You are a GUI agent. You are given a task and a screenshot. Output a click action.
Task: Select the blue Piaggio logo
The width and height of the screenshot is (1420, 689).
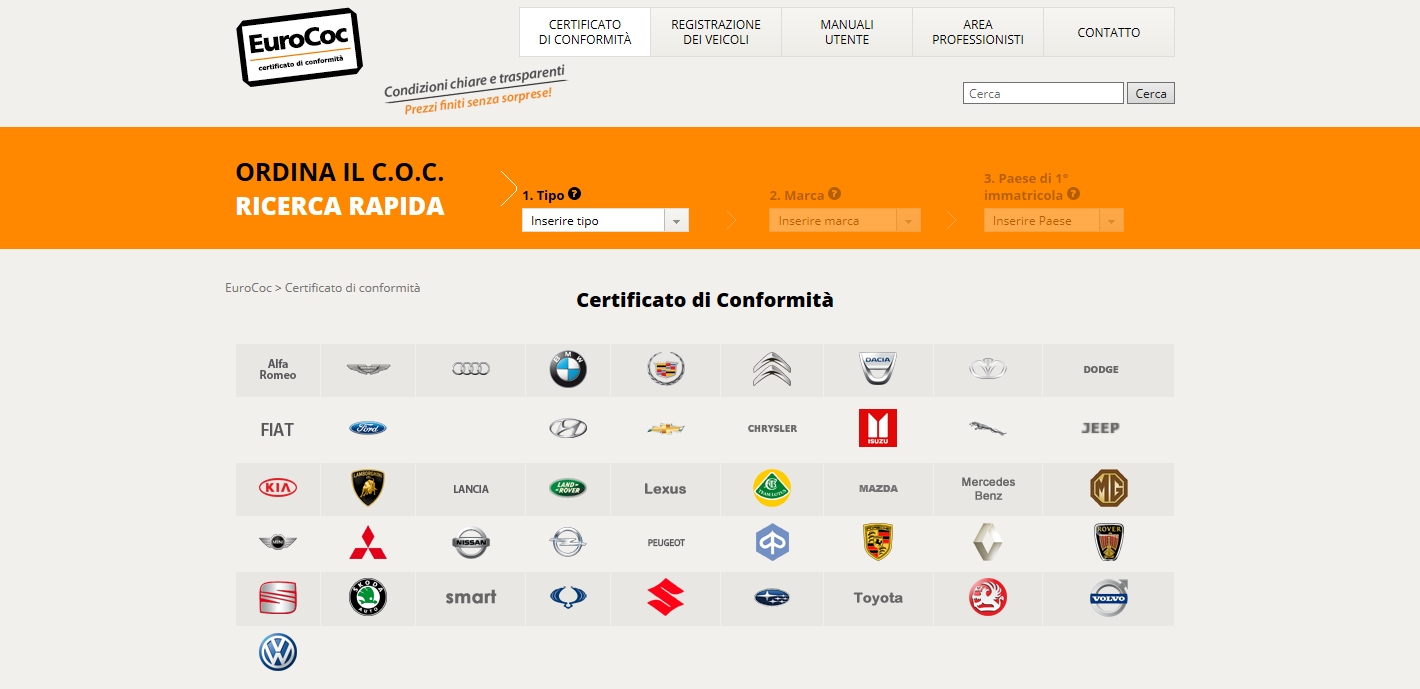tap(772, 542)
